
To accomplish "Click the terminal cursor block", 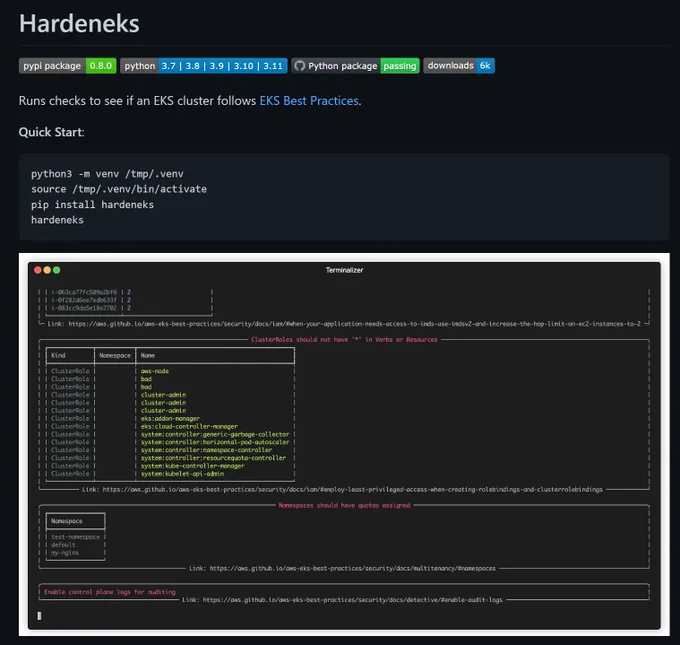I will pyautogui.click(x=39, y=616).
